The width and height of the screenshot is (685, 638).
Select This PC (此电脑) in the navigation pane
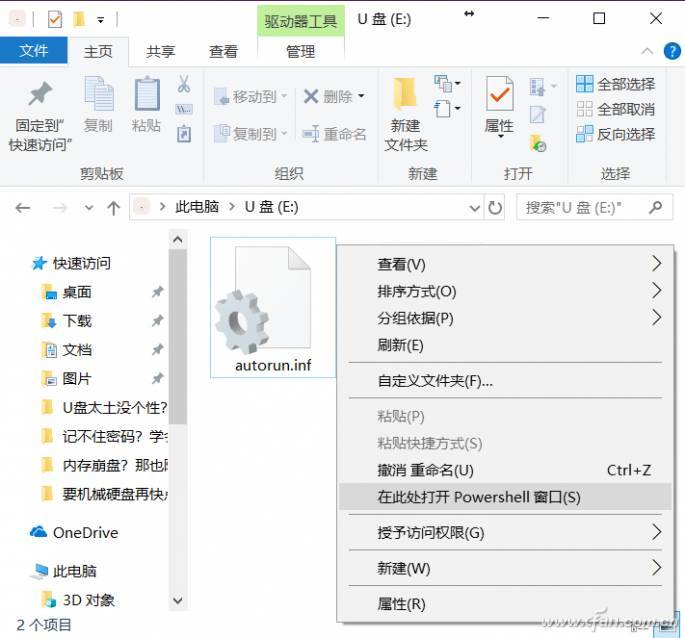click(x=64, y=571)
